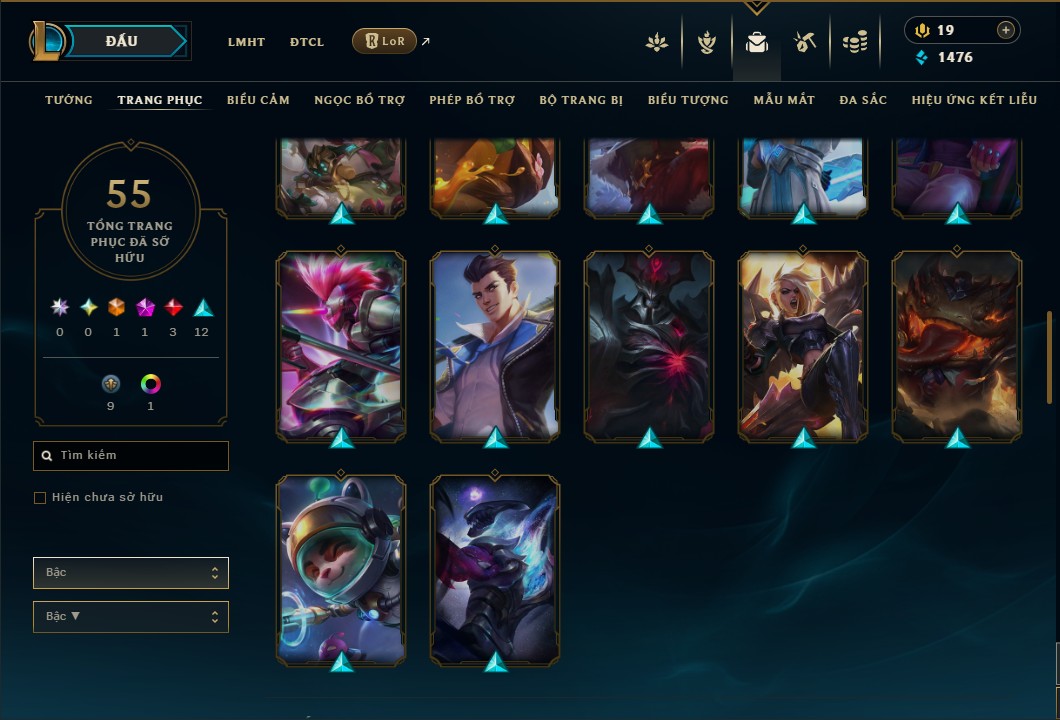Expand the top center chevron arrow

click(x=756, y=7)
